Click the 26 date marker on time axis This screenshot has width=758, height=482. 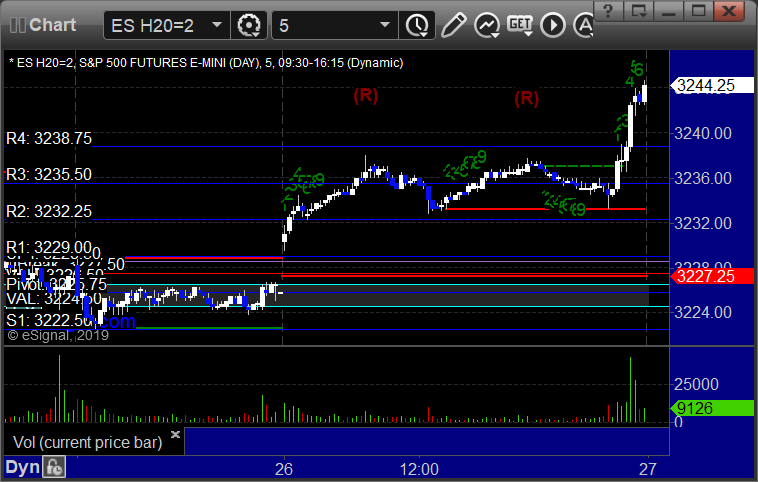click(284, 469)
